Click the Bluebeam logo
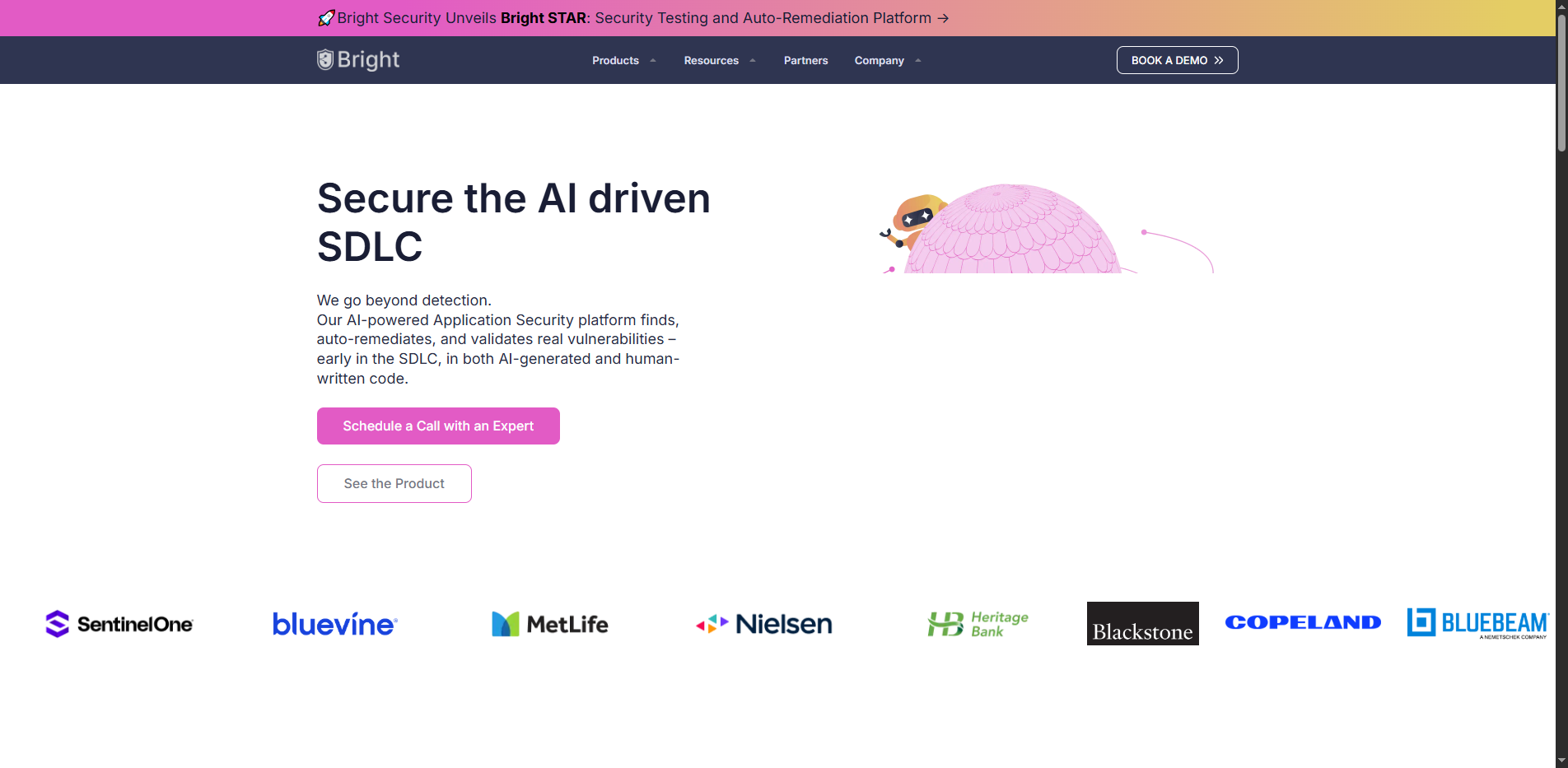1568x768 pixels. pyautogui.click(x=1478, y=623)
